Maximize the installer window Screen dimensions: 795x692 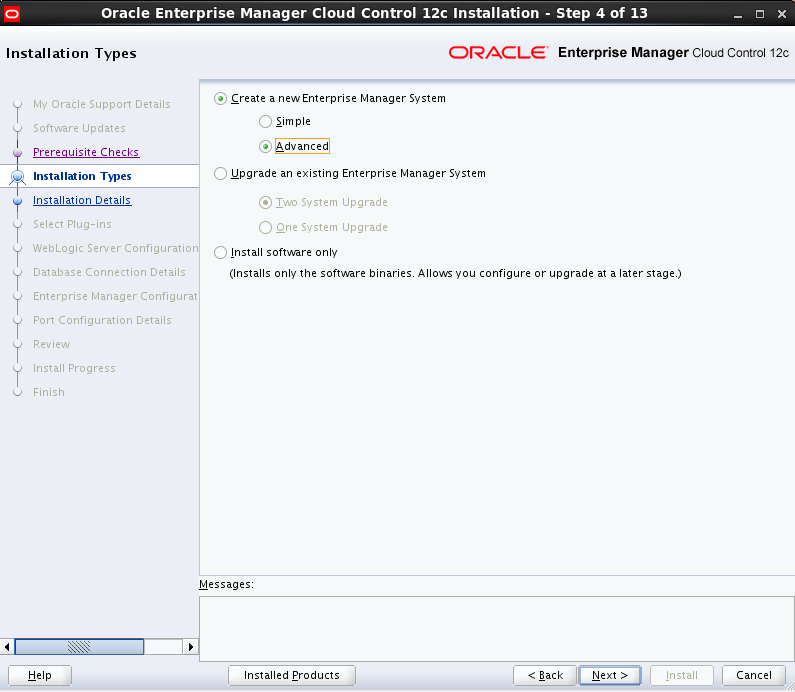pyautogui.click(x=760, y=14)
